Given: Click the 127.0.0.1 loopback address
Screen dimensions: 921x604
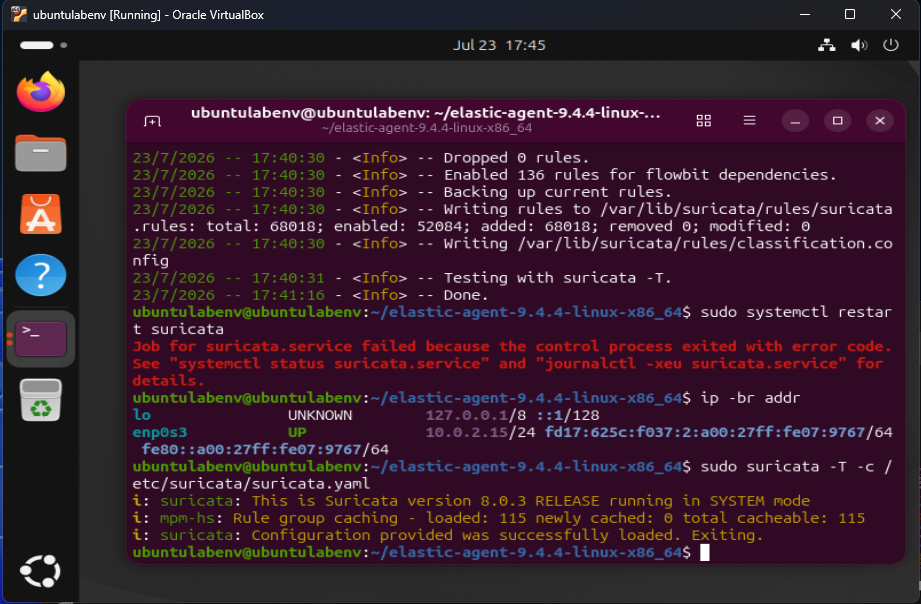Looking at the screenshot, I should point(467,415).
